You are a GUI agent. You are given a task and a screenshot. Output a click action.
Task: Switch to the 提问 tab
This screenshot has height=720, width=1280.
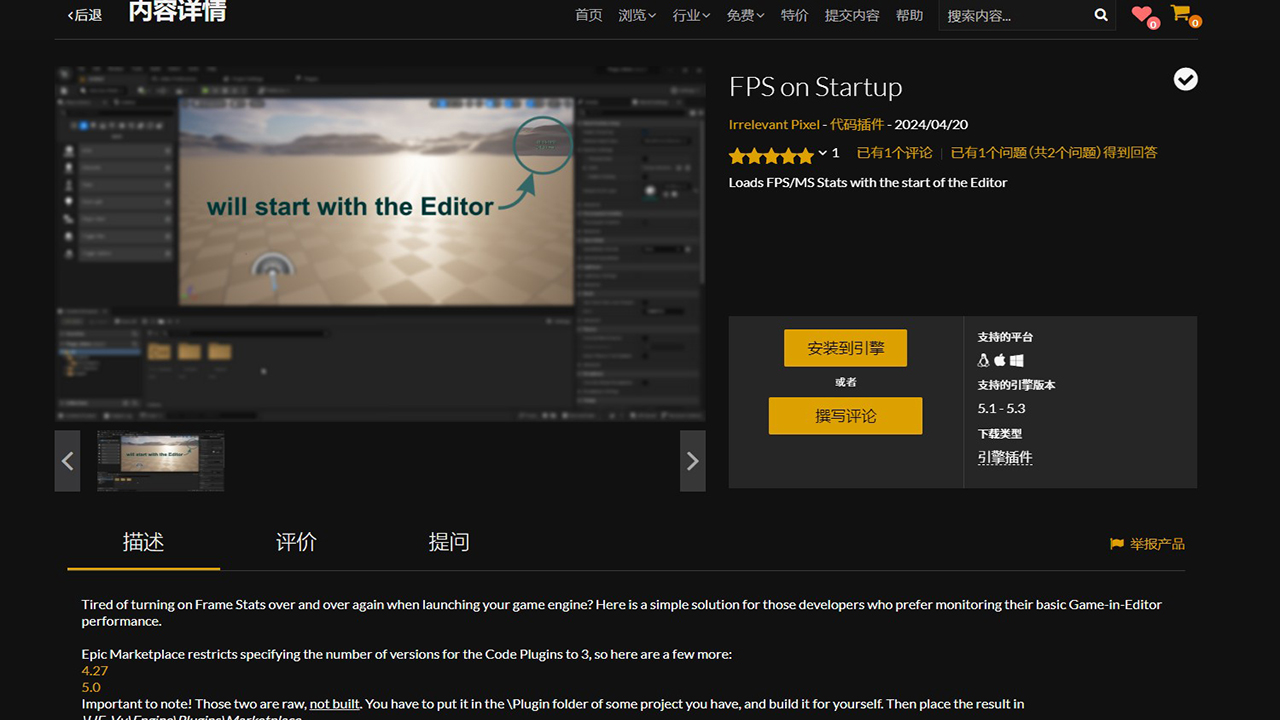449,542
